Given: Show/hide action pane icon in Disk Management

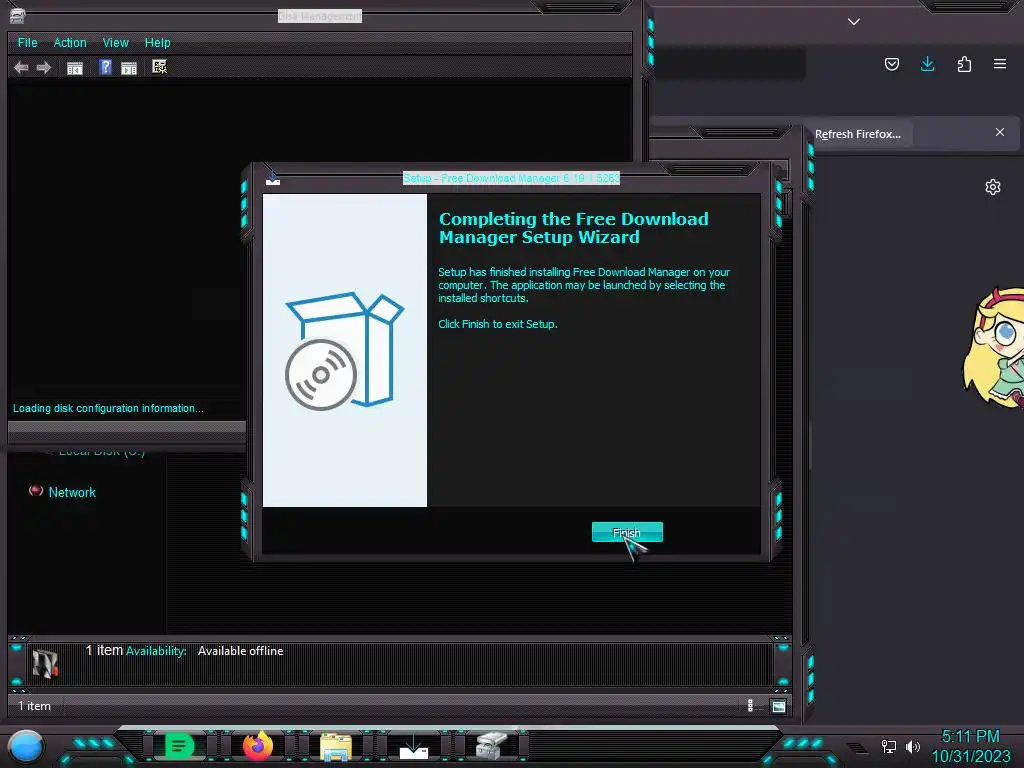Looking at the screenshot, I should tap(129, 68).
